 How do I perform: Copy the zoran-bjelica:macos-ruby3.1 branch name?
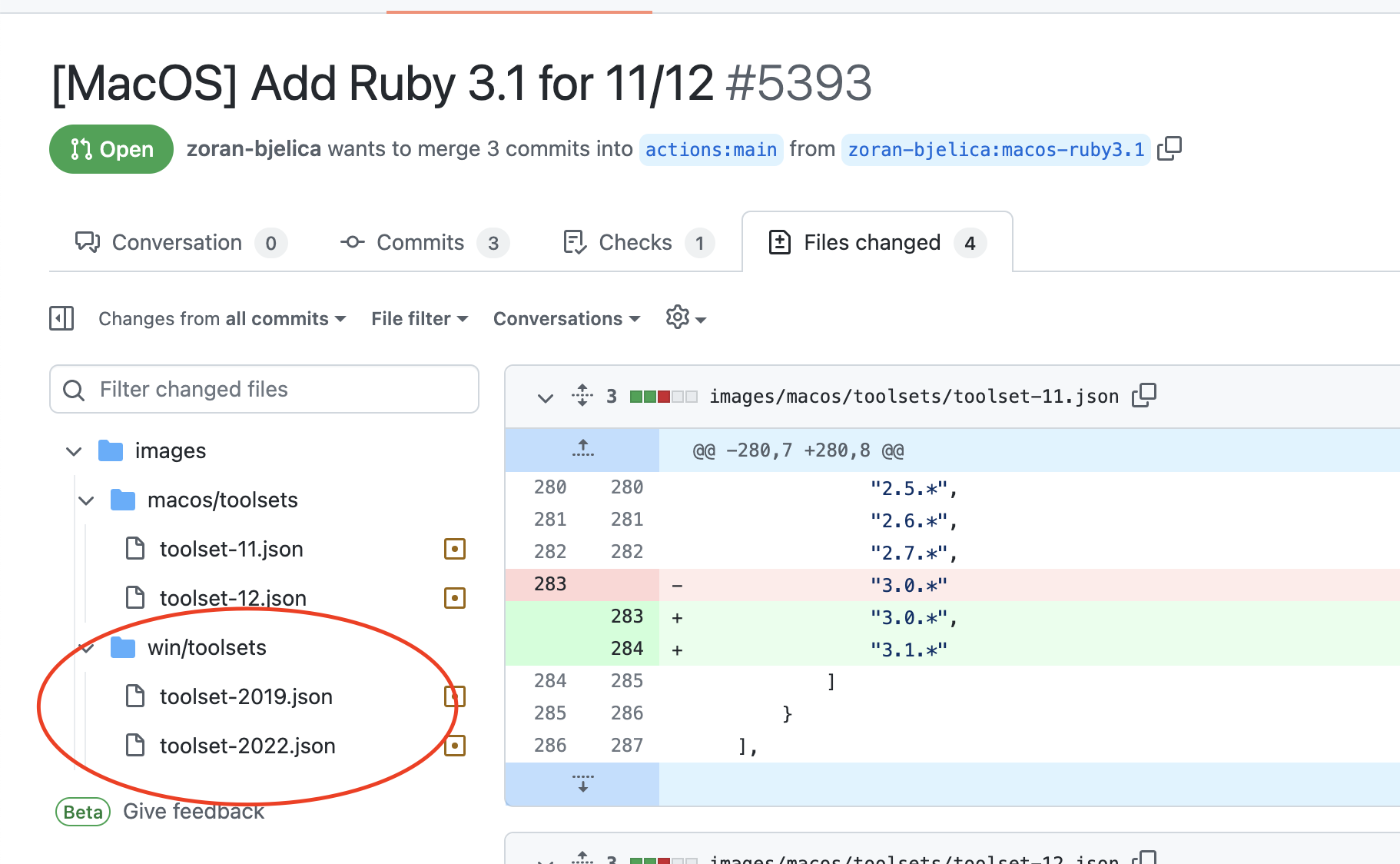pyautogui.click(x=1171, y=148)
